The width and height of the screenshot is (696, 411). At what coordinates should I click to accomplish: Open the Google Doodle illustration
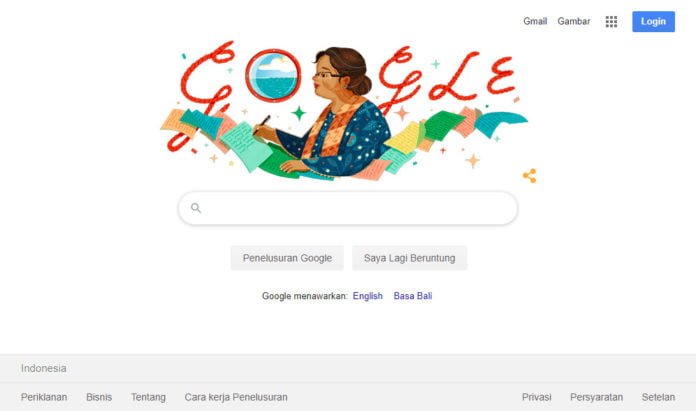(x=344, y=111)
